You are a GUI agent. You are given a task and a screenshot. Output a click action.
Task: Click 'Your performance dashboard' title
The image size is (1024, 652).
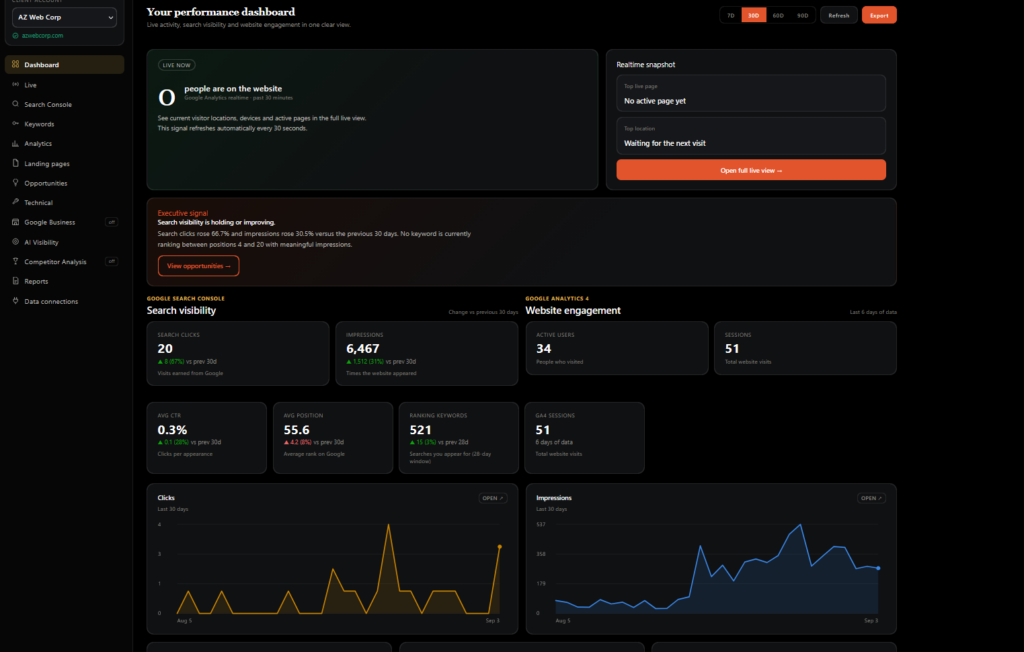pos(221,12)
